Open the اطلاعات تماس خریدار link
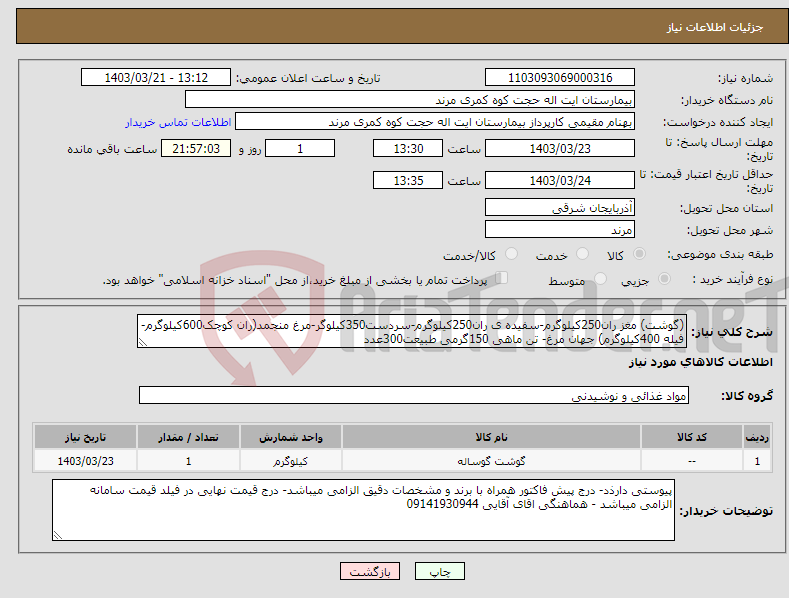The height and width of the screenshot is (598, 789). point(178,122)
